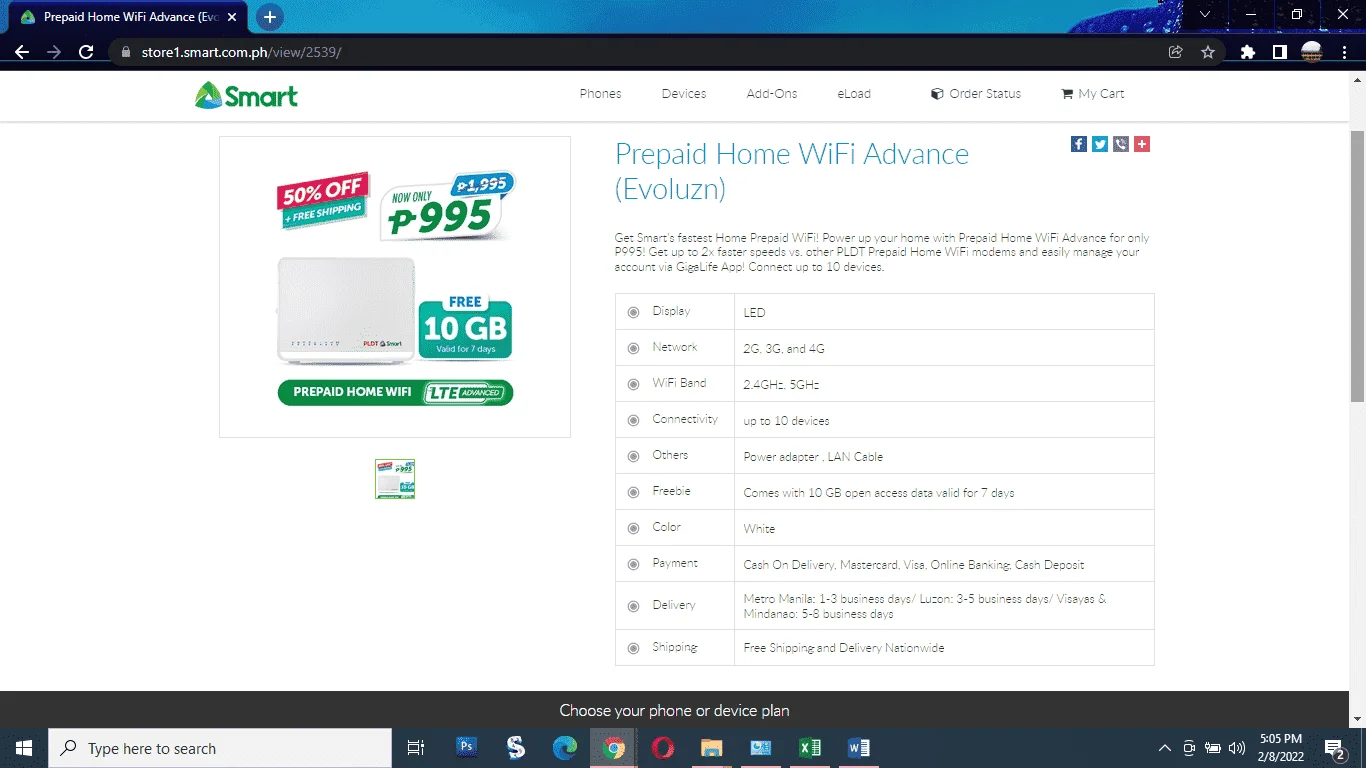Viewport: 1366px width, 768px height.
Task: Launch Opera from the taskbar
Action: 662,747
